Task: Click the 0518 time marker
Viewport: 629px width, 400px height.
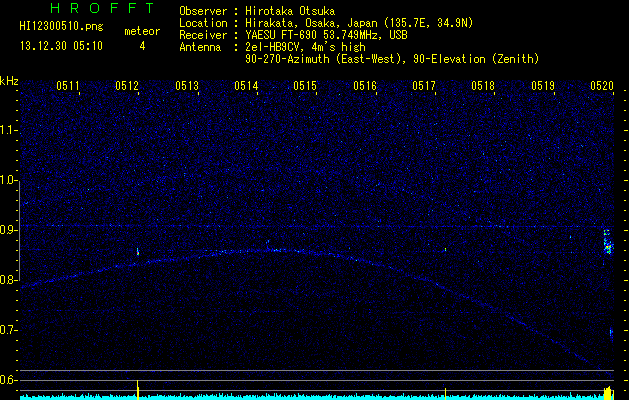Action: click(483, 86)
